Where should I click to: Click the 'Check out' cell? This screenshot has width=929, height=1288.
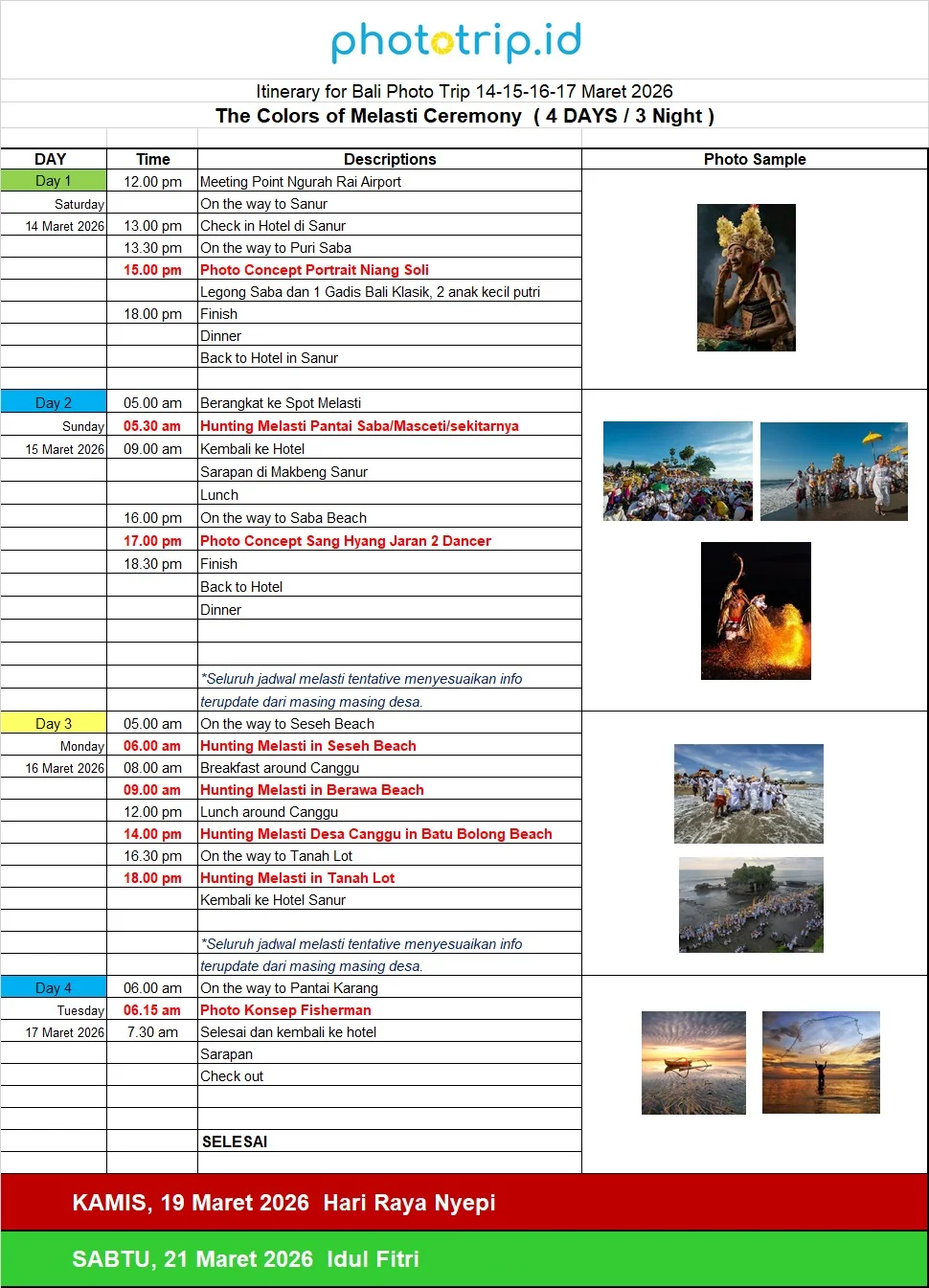pyautogui.click(x=390, y=1075)
